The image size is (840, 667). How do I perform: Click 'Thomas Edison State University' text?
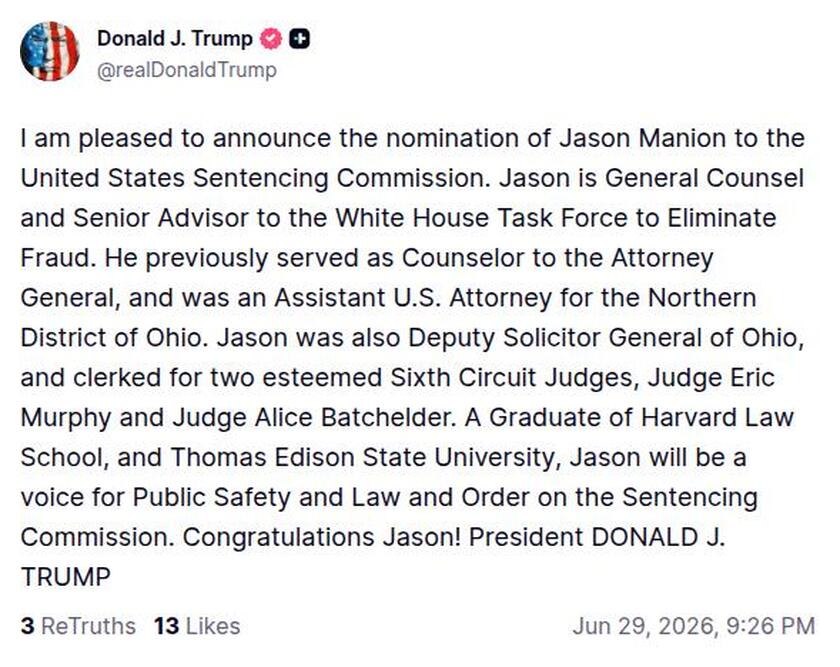366,458
